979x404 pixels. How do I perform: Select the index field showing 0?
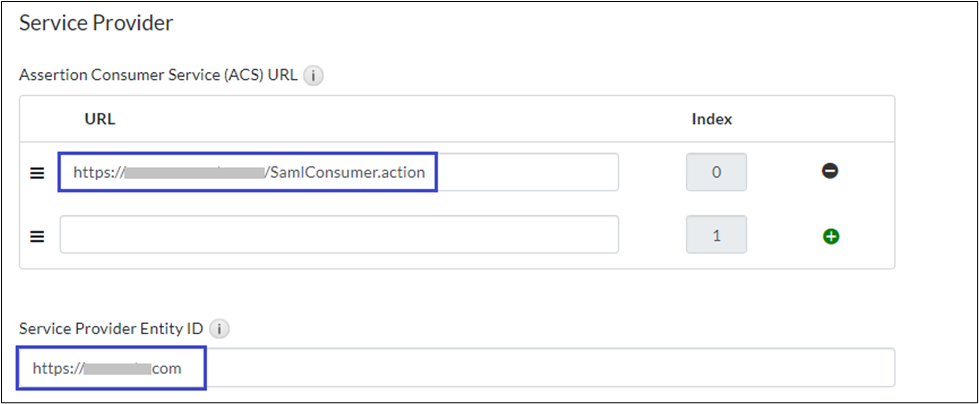coord(716,172)
